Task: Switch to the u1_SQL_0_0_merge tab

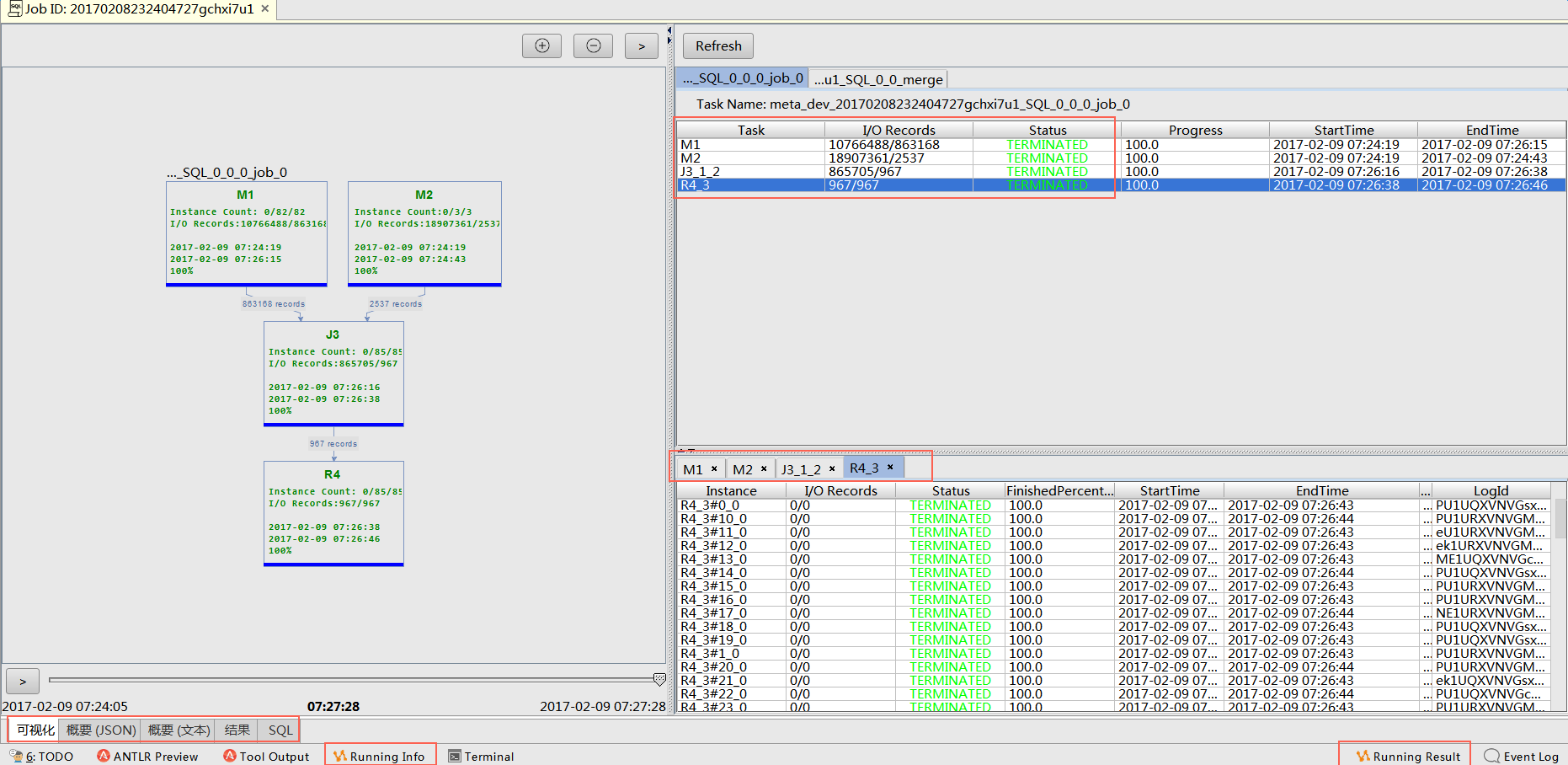Action: (x=878, y=79)
